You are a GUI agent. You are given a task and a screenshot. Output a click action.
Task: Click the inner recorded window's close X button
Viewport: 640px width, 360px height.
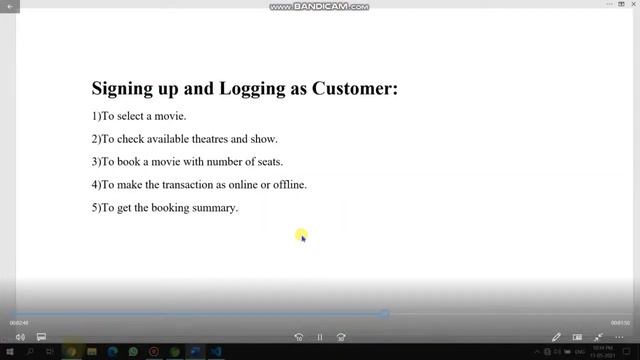click(633, 4)
